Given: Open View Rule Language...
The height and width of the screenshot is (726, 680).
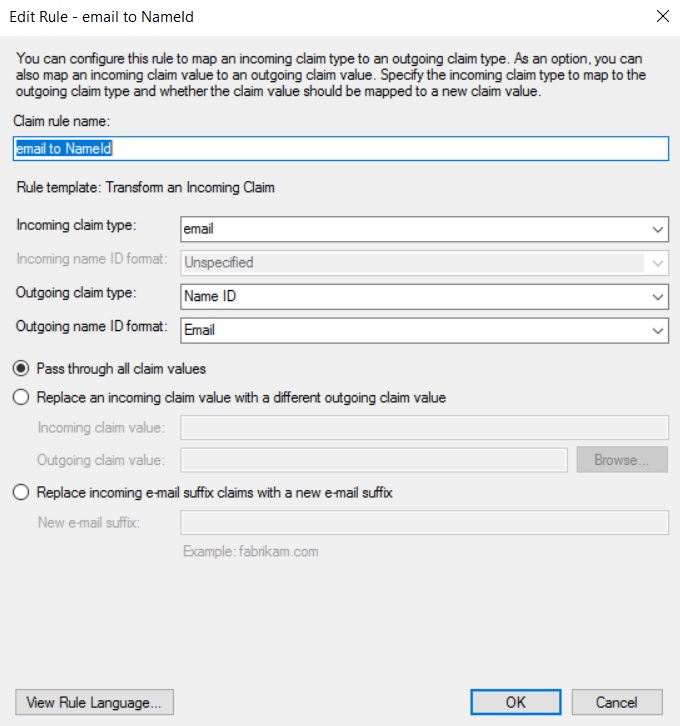Looking at the screenshot, I should [95, 702].
